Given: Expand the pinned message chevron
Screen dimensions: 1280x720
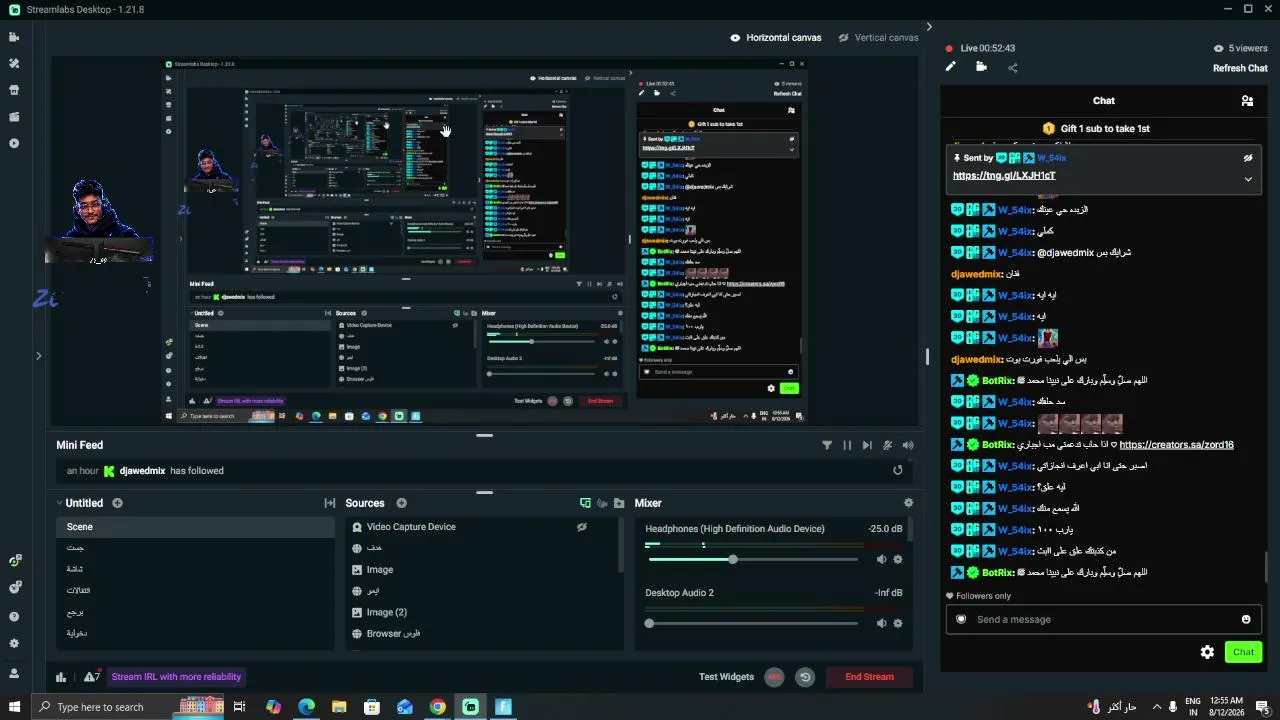Looking at the screenshot, I should coord(1248,179).
